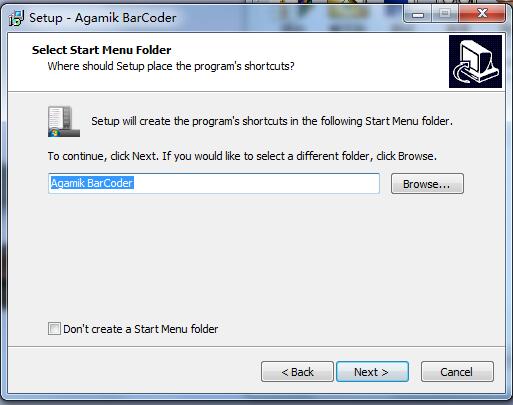Cancel the setup wizard

457,372
